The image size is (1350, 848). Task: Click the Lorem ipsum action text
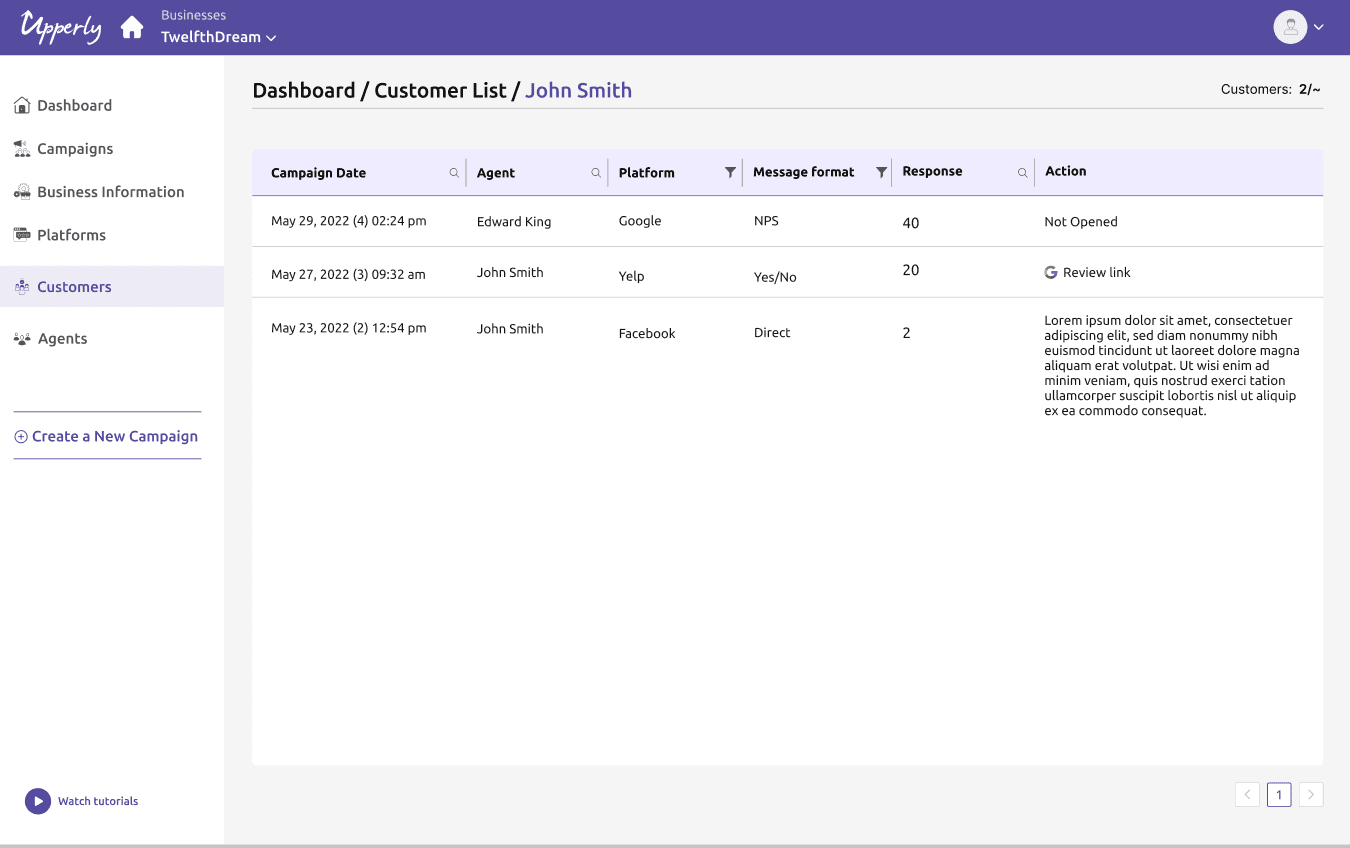click(x=1172, y=365)
